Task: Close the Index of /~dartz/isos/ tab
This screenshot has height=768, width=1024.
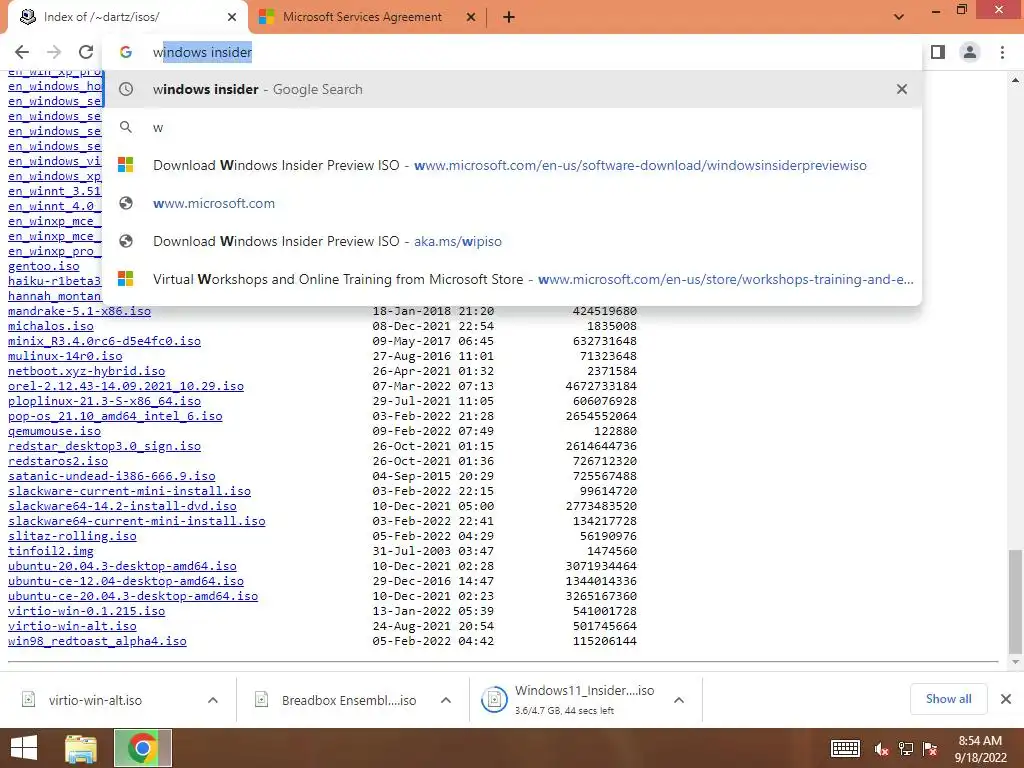Action: 232,17
